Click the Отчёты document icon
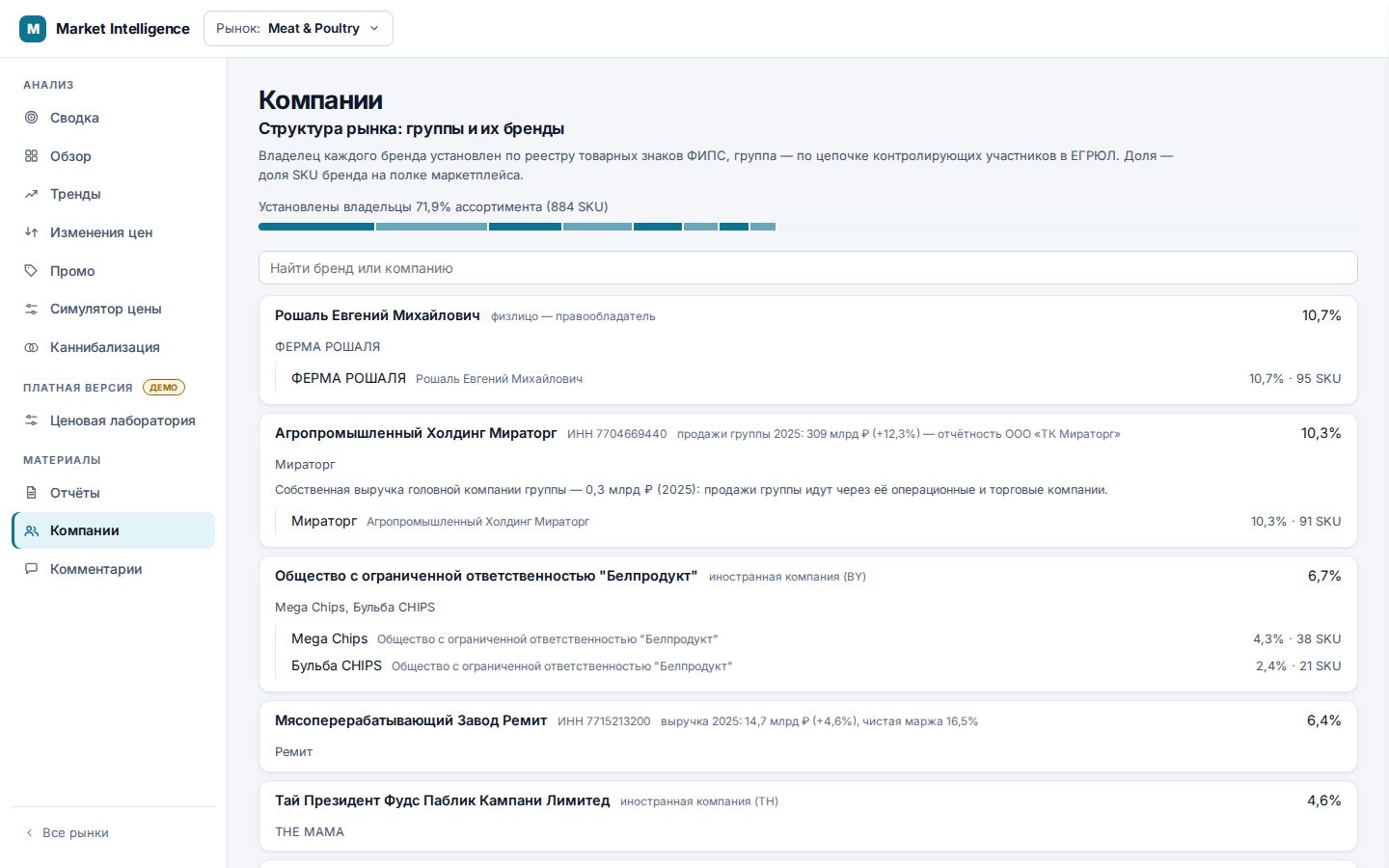1389x868 pixels. coord(32,493)
